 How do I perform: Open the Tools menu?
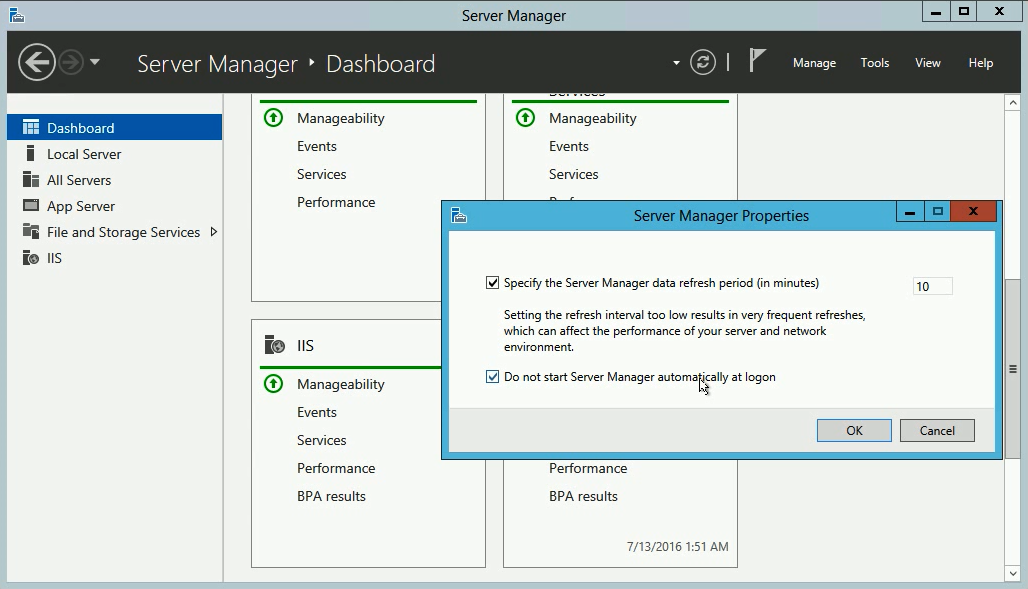(x=875, y=63)
